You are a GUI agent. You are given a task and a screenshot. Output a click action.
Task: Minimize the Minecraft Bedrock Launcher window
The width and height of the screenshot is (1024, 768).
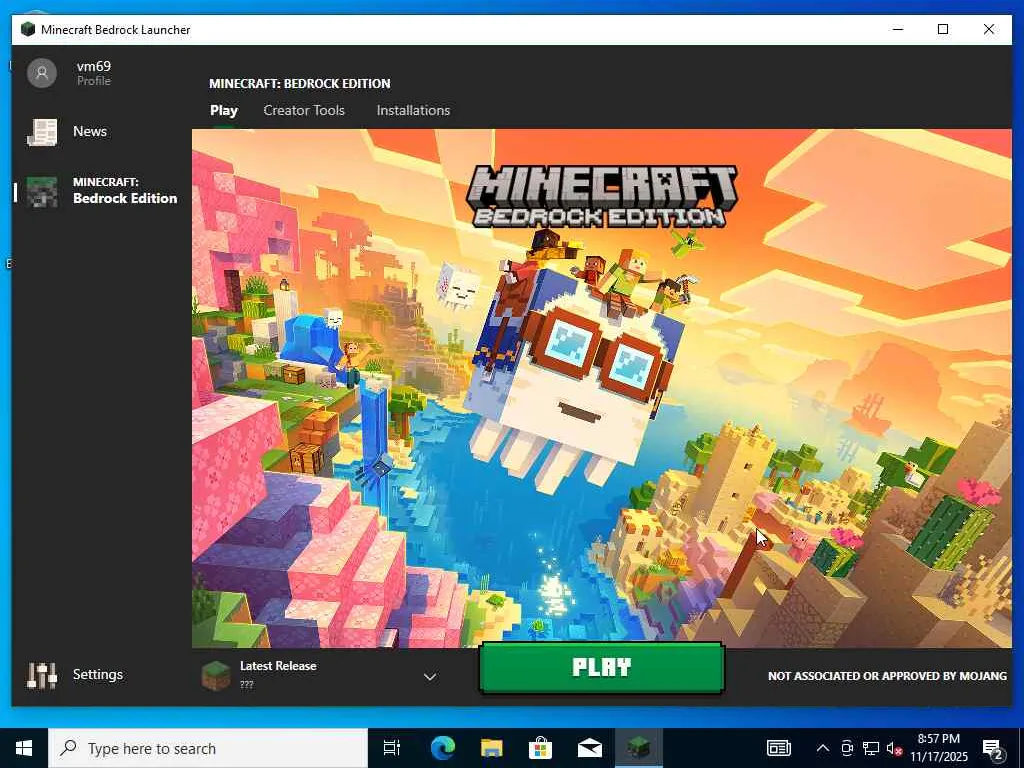tap(898, 29)
